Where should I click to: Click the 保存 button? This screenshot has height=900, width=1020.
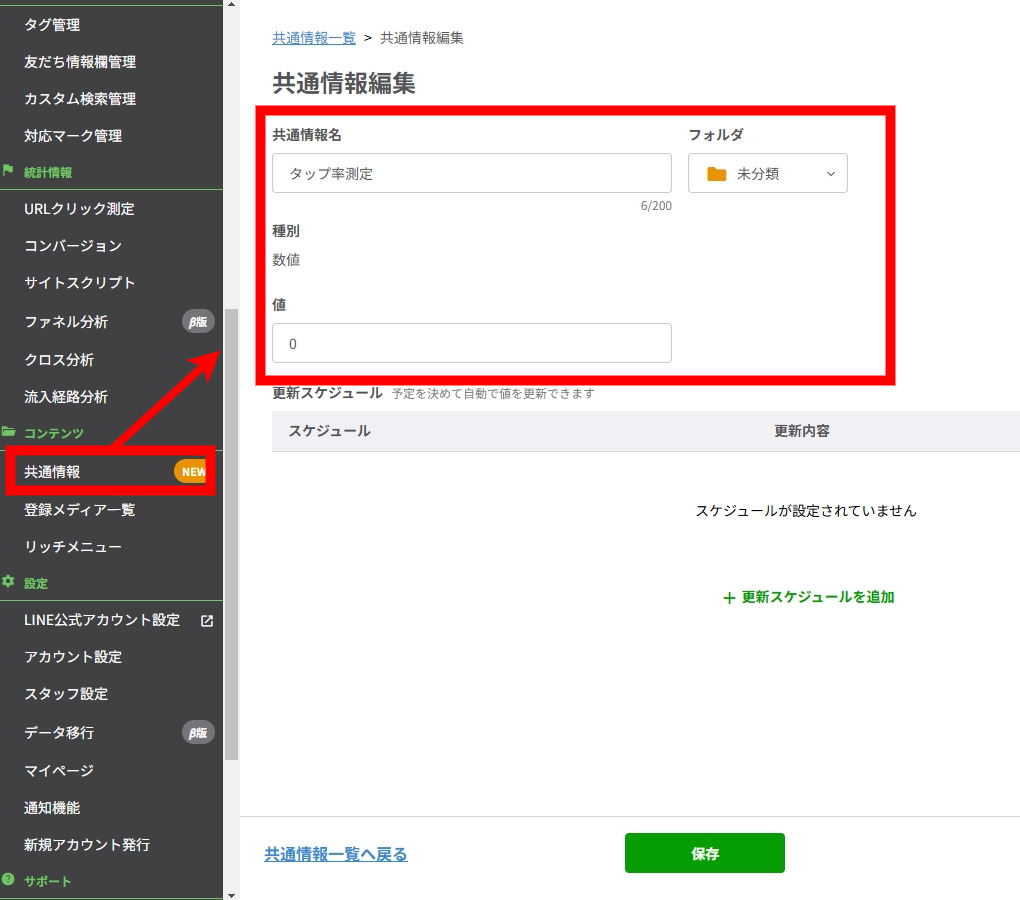click(x=704, y=854)
